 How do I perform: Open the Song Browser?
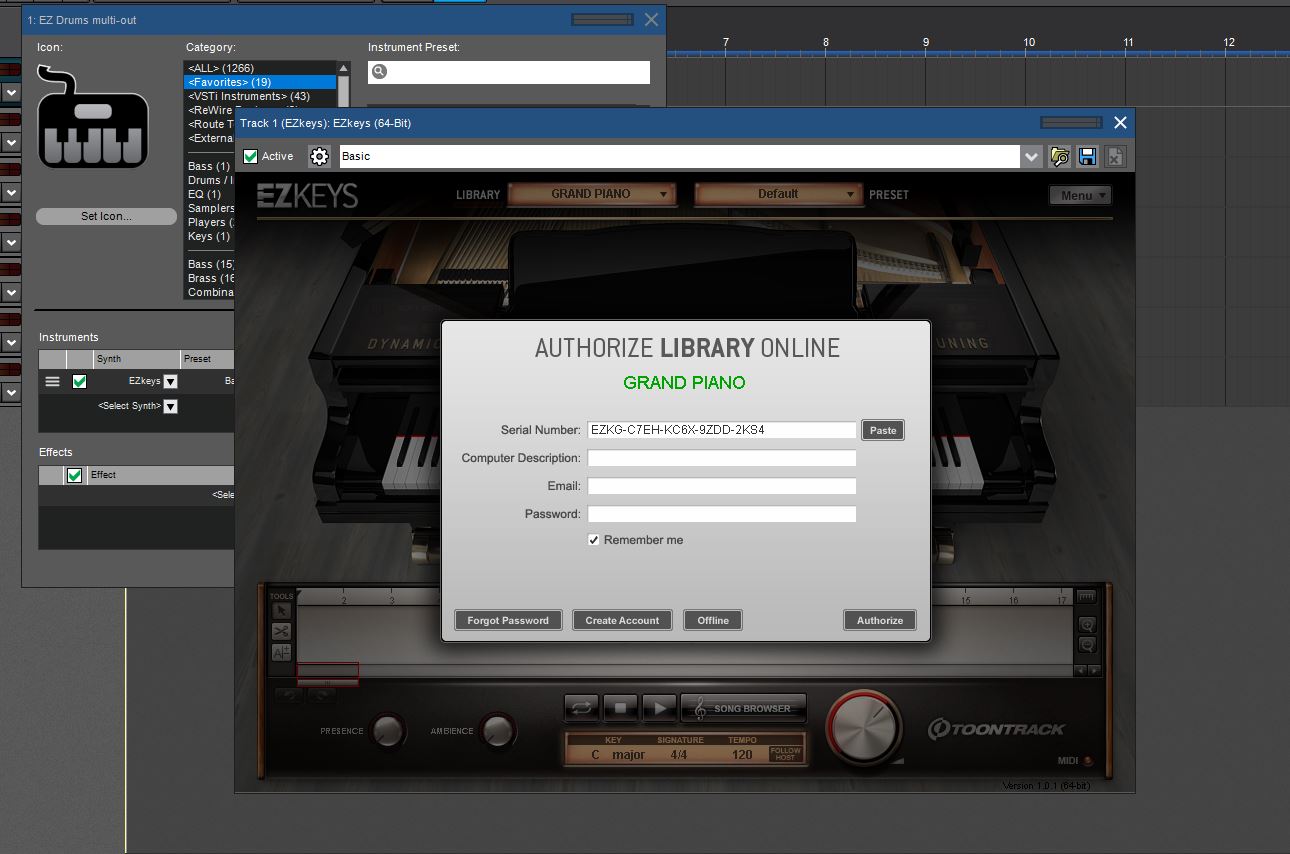pos(743,708)
